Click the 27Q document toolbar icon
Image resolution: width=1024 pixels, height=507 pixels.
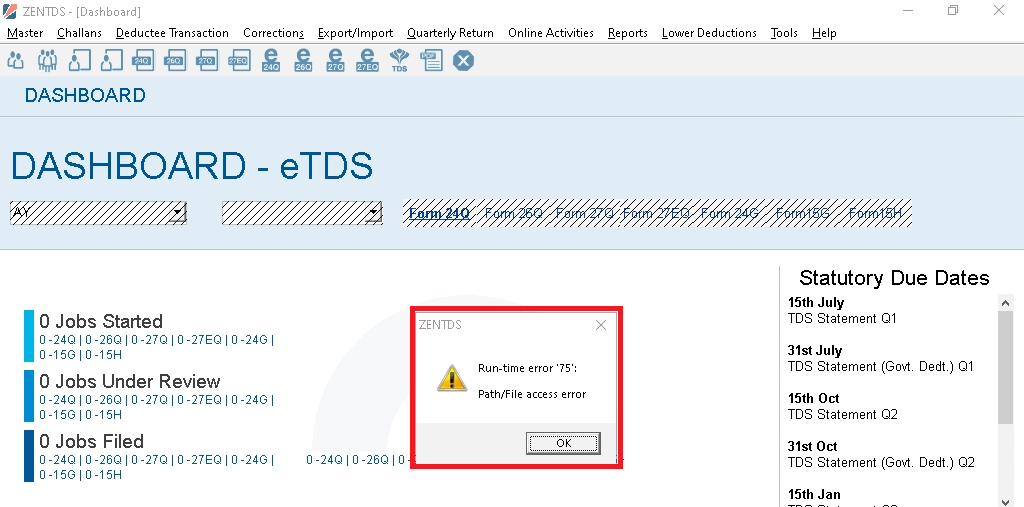[207, 61]
